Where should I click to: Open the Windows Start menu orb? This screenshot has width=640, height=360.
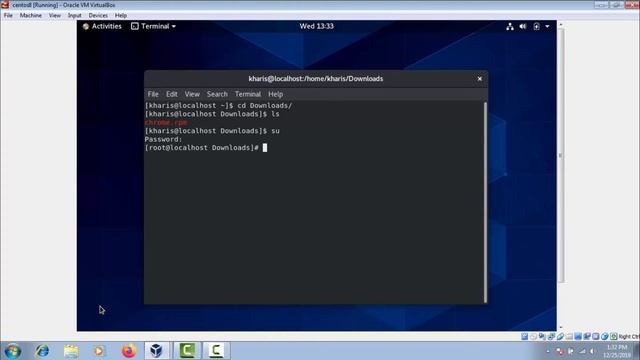(13, 351)
